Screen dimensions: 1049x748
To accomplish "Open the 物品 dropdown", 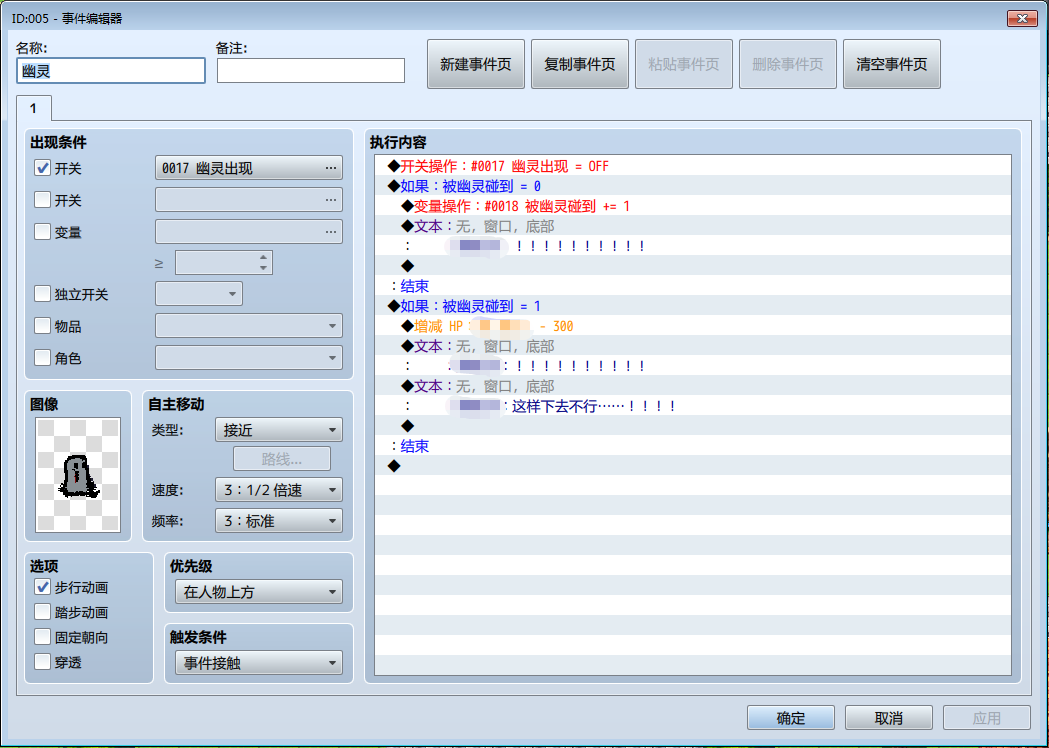I will pos(249,326).
